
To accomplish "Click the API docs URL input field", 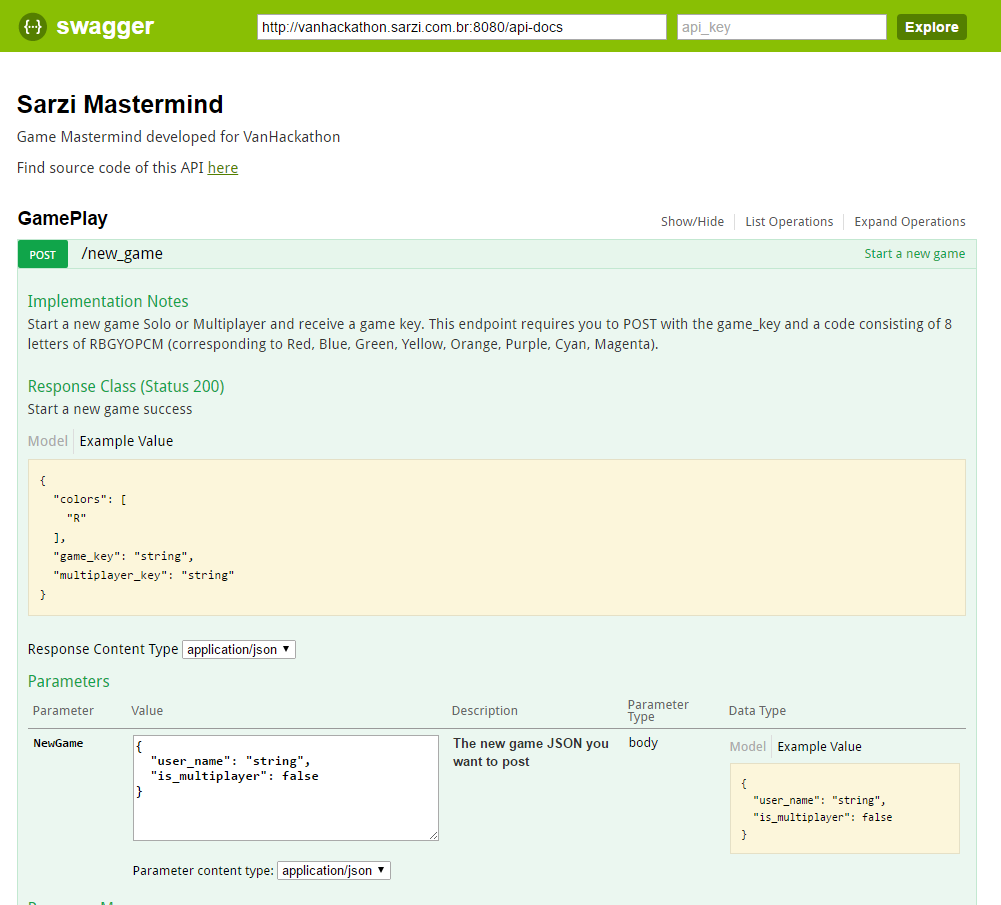I will click(x=462, y=27).
